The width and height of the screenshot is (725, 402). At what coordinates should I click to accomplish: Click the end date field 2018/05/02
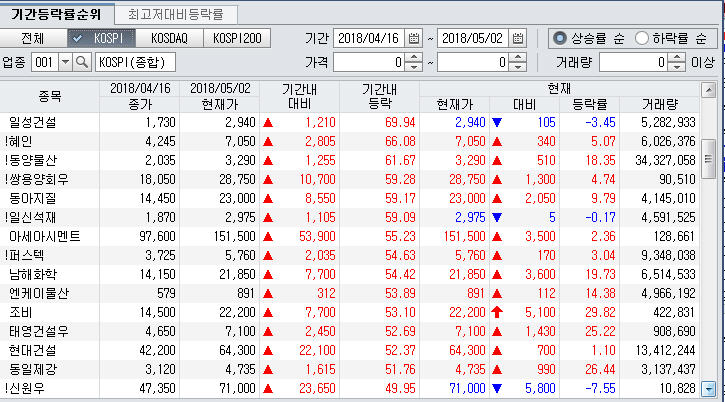tap(473, 38)
